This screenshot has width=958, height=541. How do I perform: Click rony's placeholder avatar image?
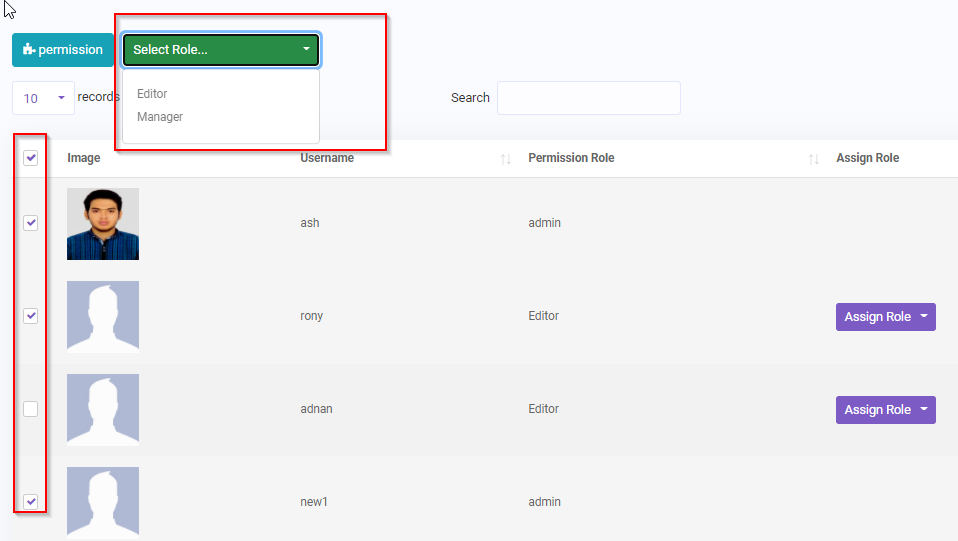[103, 317]
